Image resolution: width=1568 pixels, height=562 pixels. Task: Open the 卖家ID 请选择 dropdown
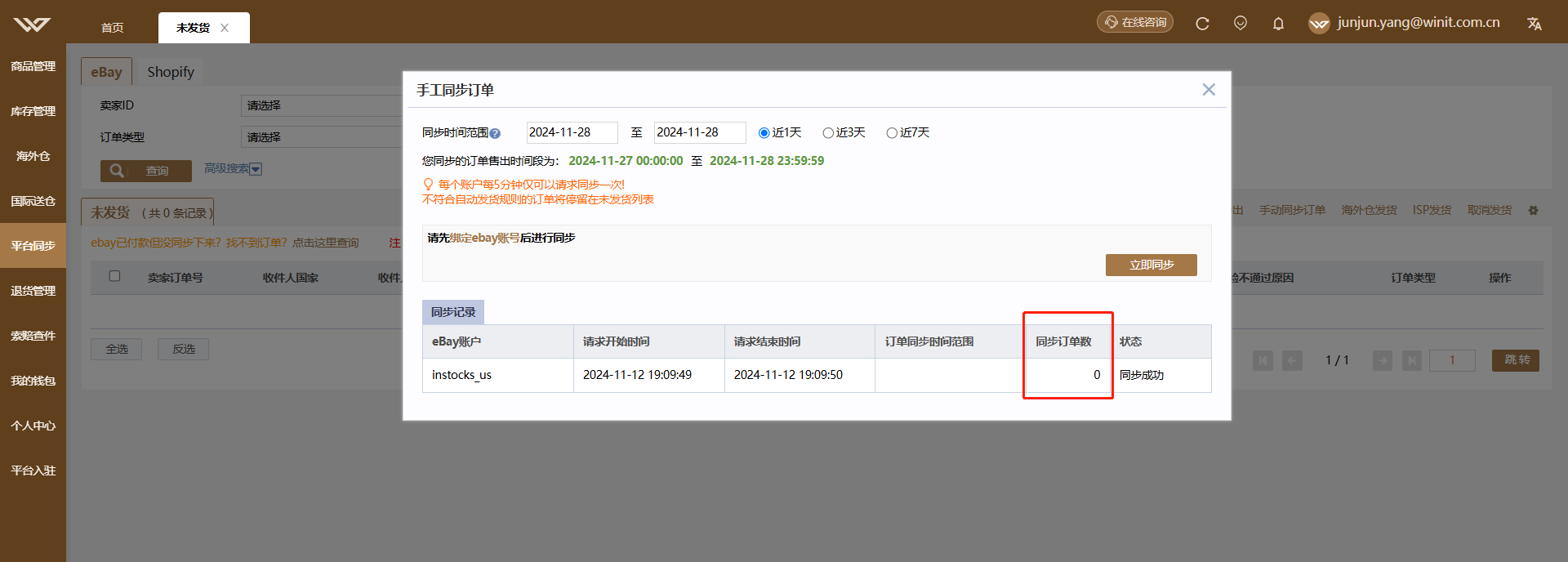pos(322,105)
